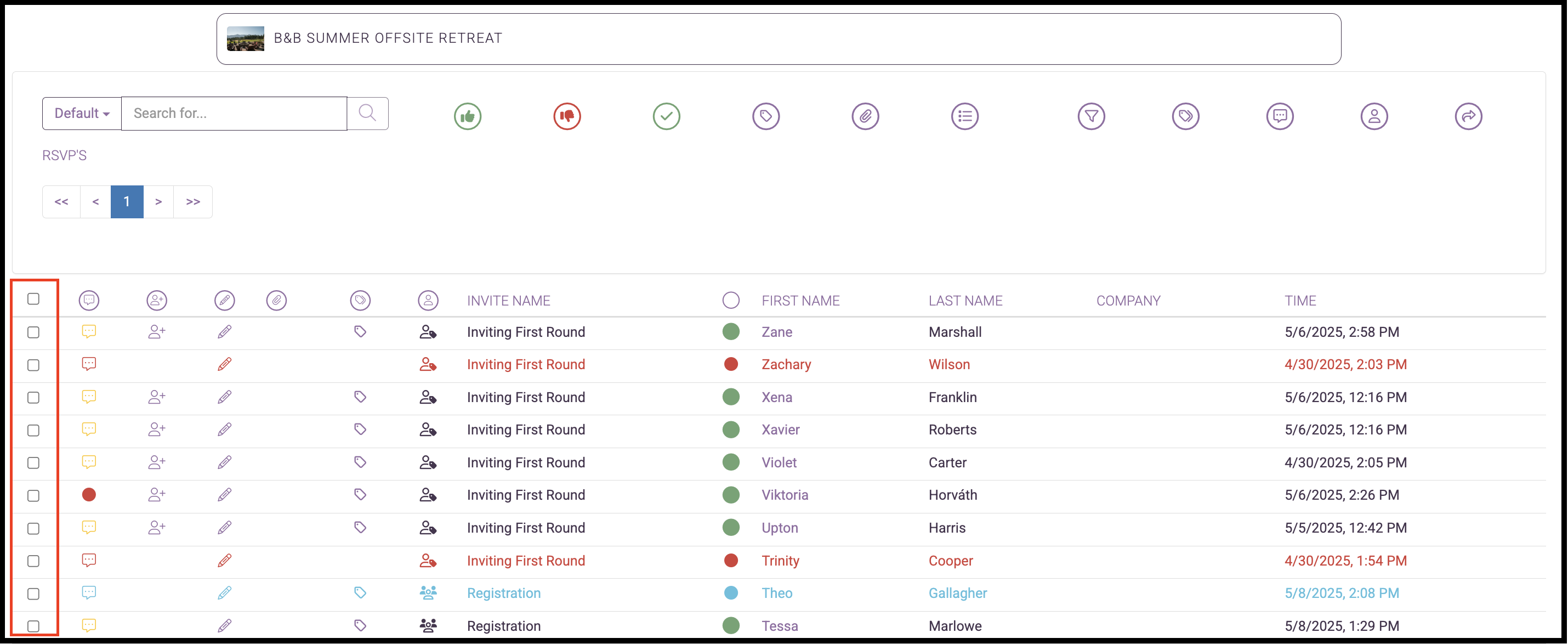Click the share arrow icon in toolbar
Viewport: 1568px width, 644px height.
(x=1468, y=116)
